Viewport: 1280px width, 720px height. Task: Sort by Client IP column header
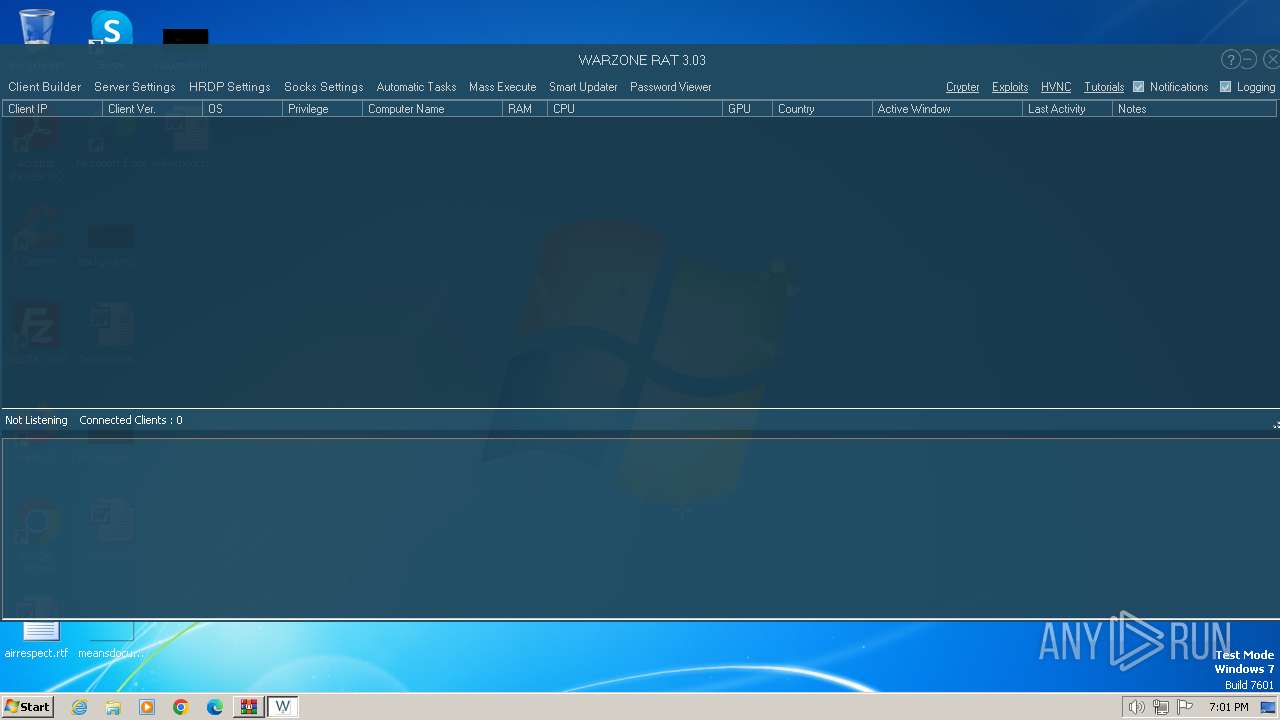pos(52,109)
